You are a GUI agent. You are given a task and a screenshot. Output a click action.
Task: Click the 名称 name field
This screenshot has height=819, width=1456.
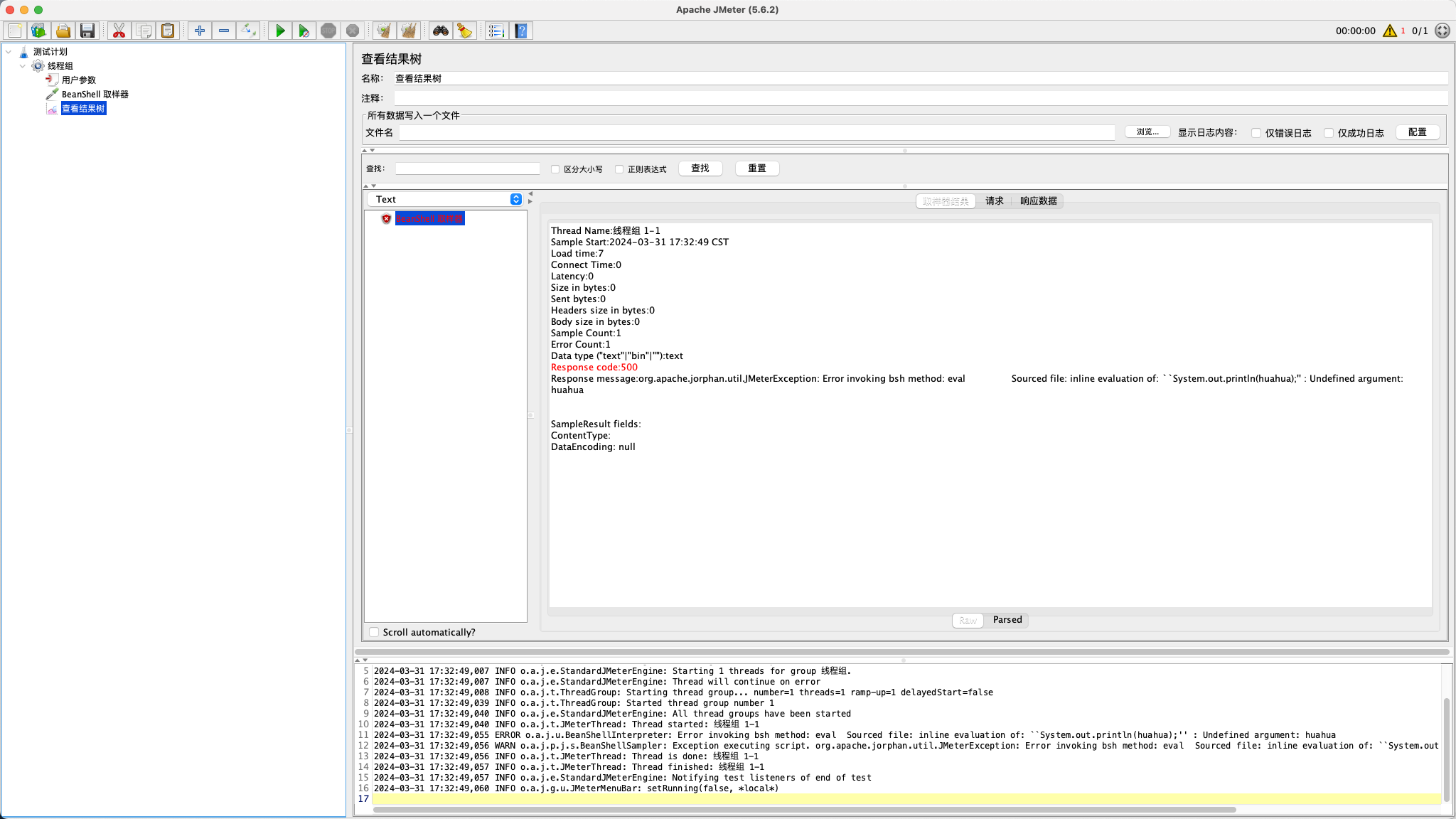[921, 78]
